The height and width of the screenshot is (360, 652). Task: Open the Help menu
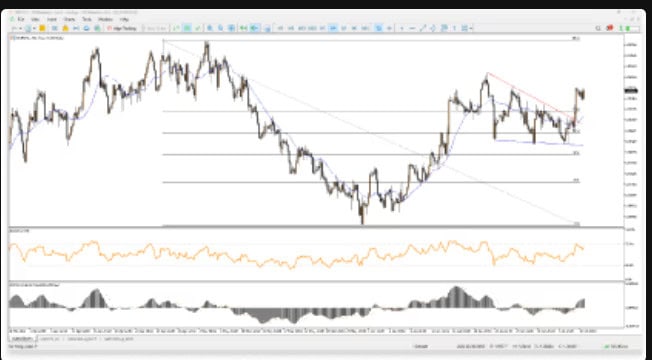point(124,19)
